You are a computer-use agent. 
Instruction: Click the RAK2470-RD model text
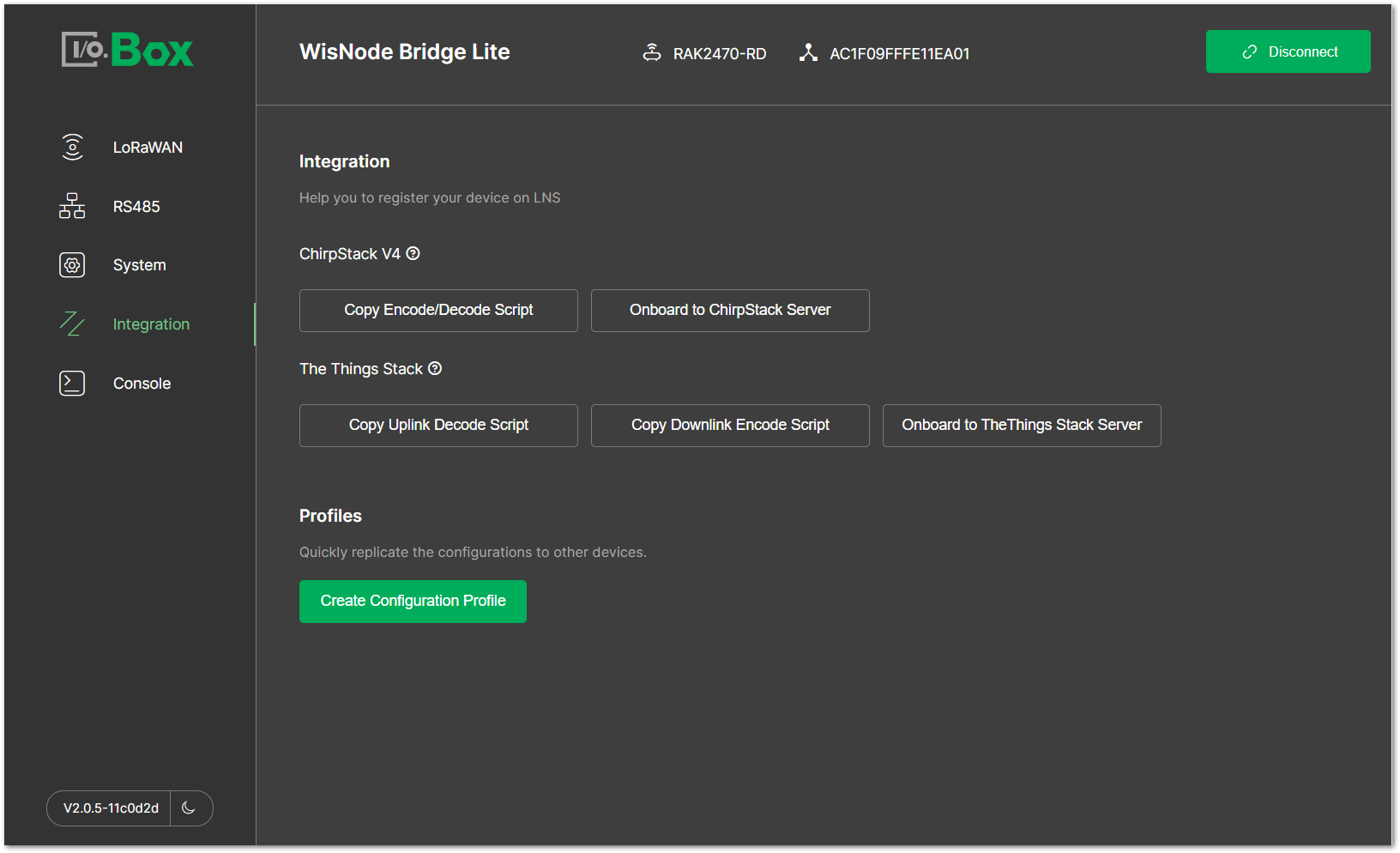click(x=720, y=54)
